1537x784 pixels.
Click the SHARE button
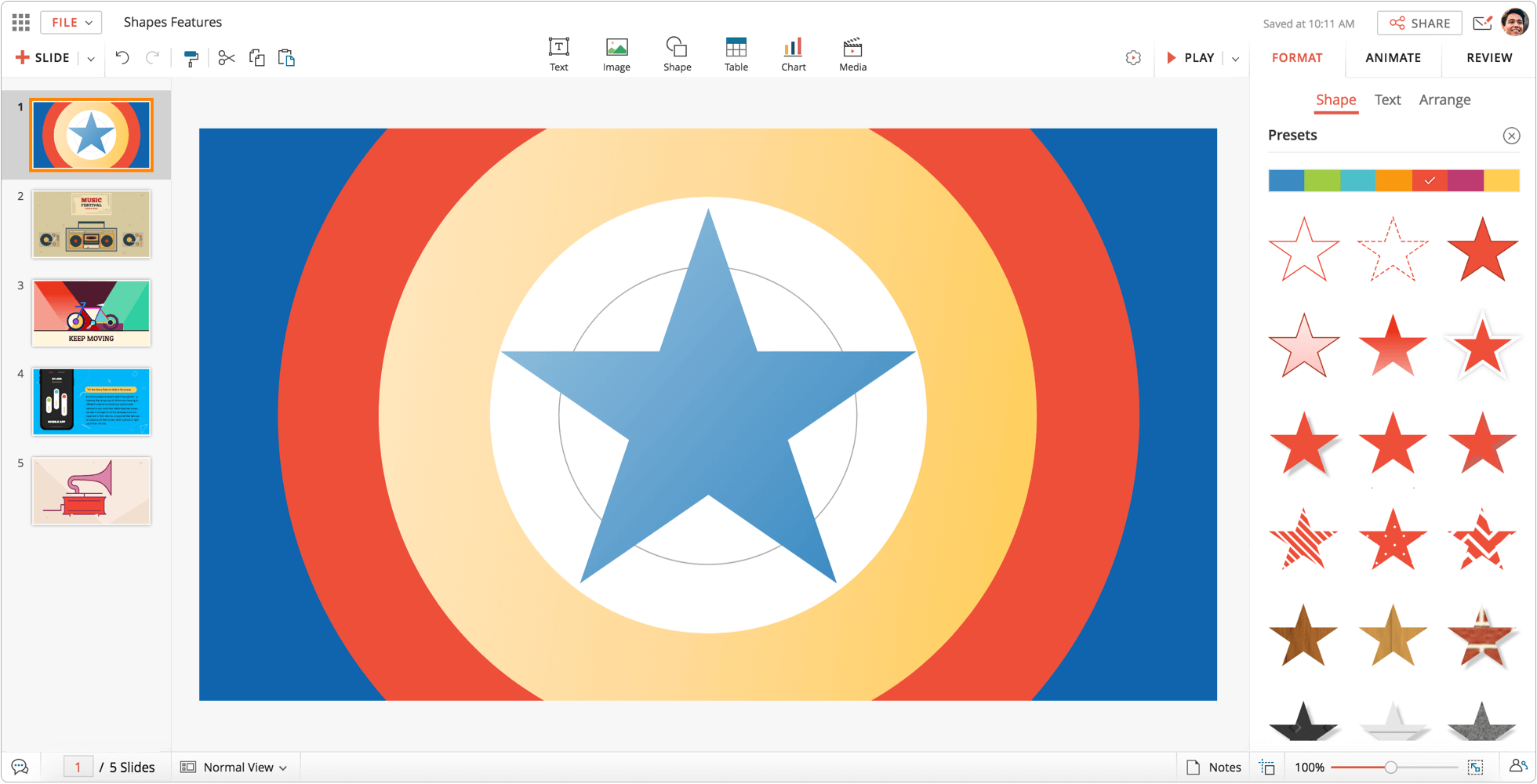tap(1419, 23)
